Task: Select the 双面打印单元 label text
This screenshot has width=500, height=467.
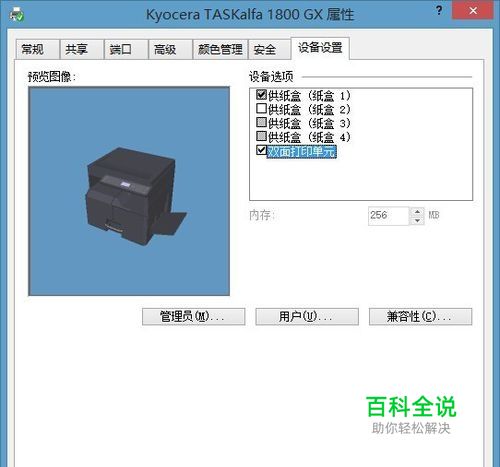Action: [302, 152]
